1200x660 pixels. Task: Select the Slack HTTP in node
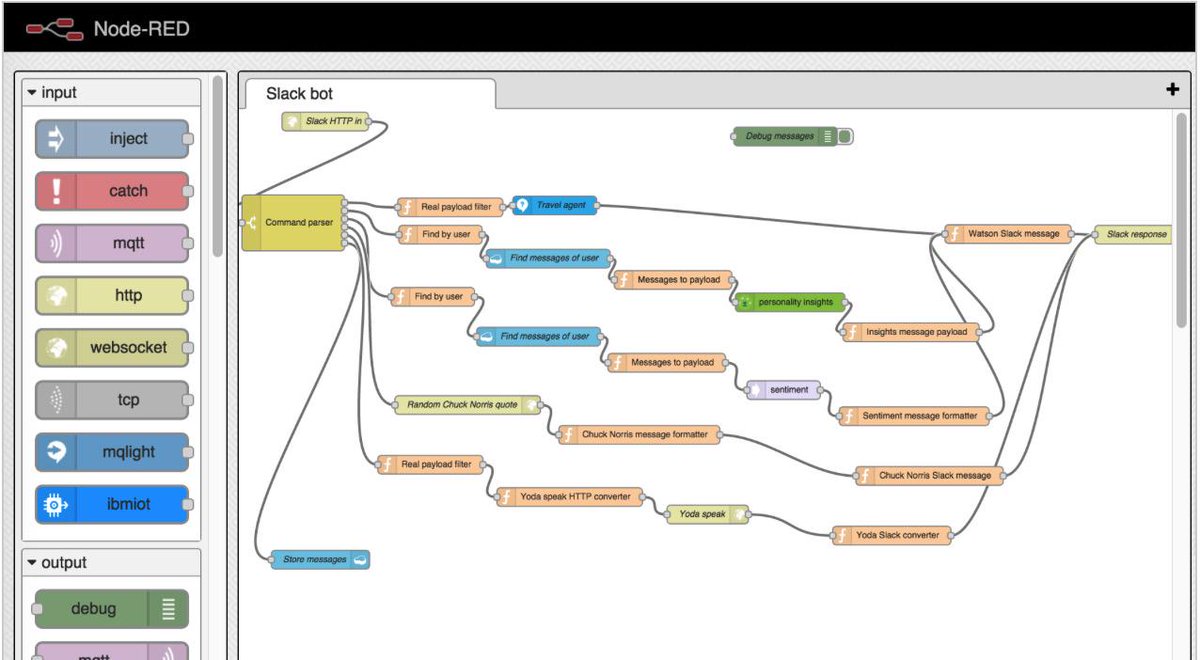pos(325,121)
